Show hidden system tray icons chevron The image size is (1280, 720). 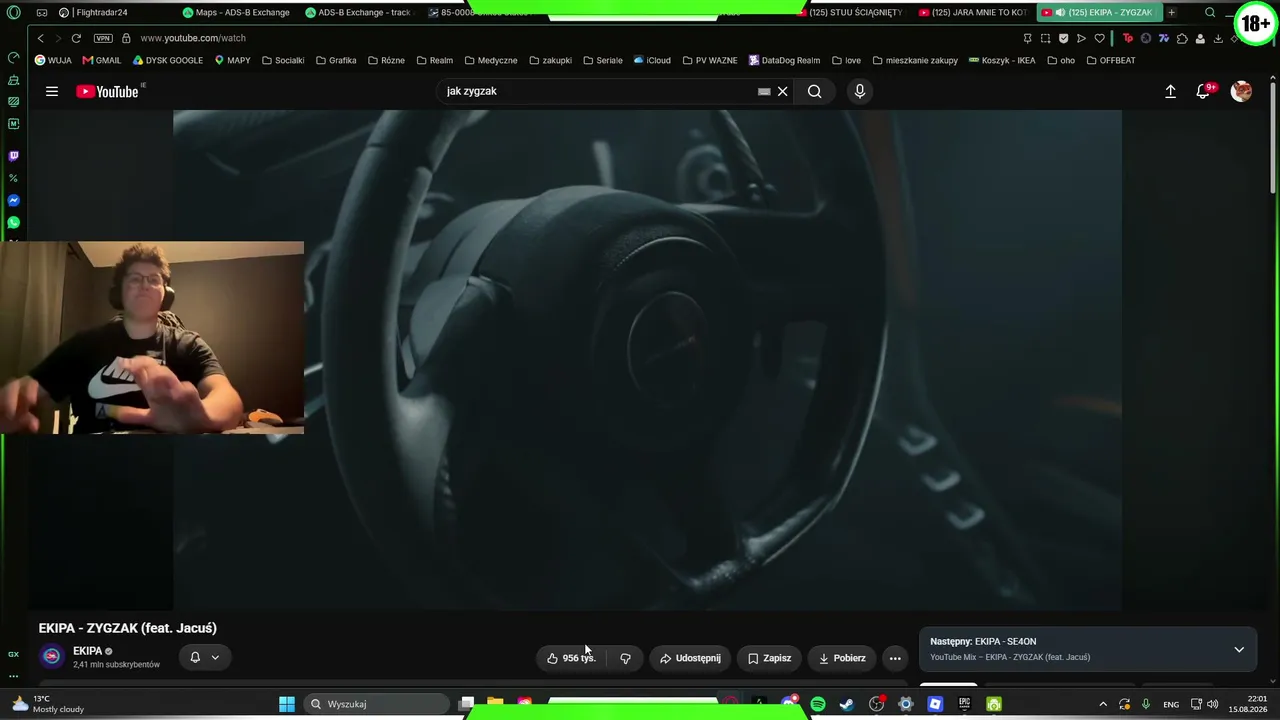tap(1103, 704)
